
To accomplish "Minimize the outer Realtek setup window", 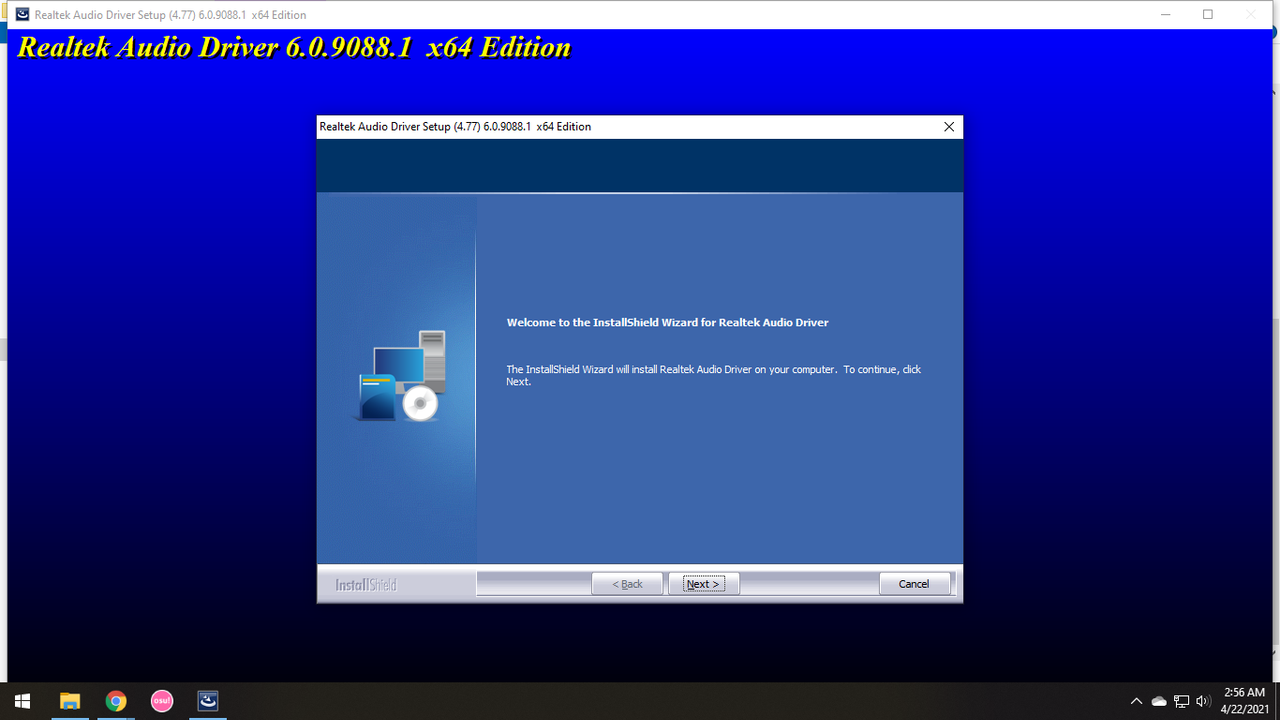I will click(1166, 14).
